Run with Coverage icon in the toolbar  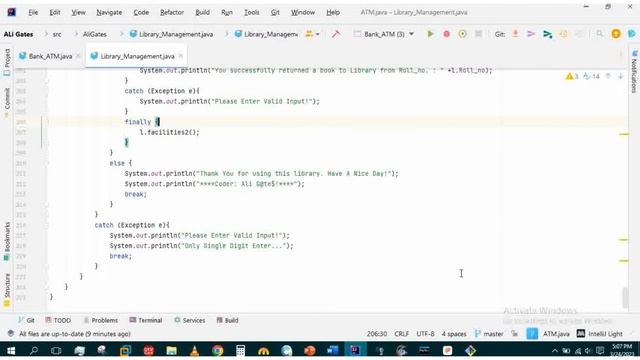(462, 34)
